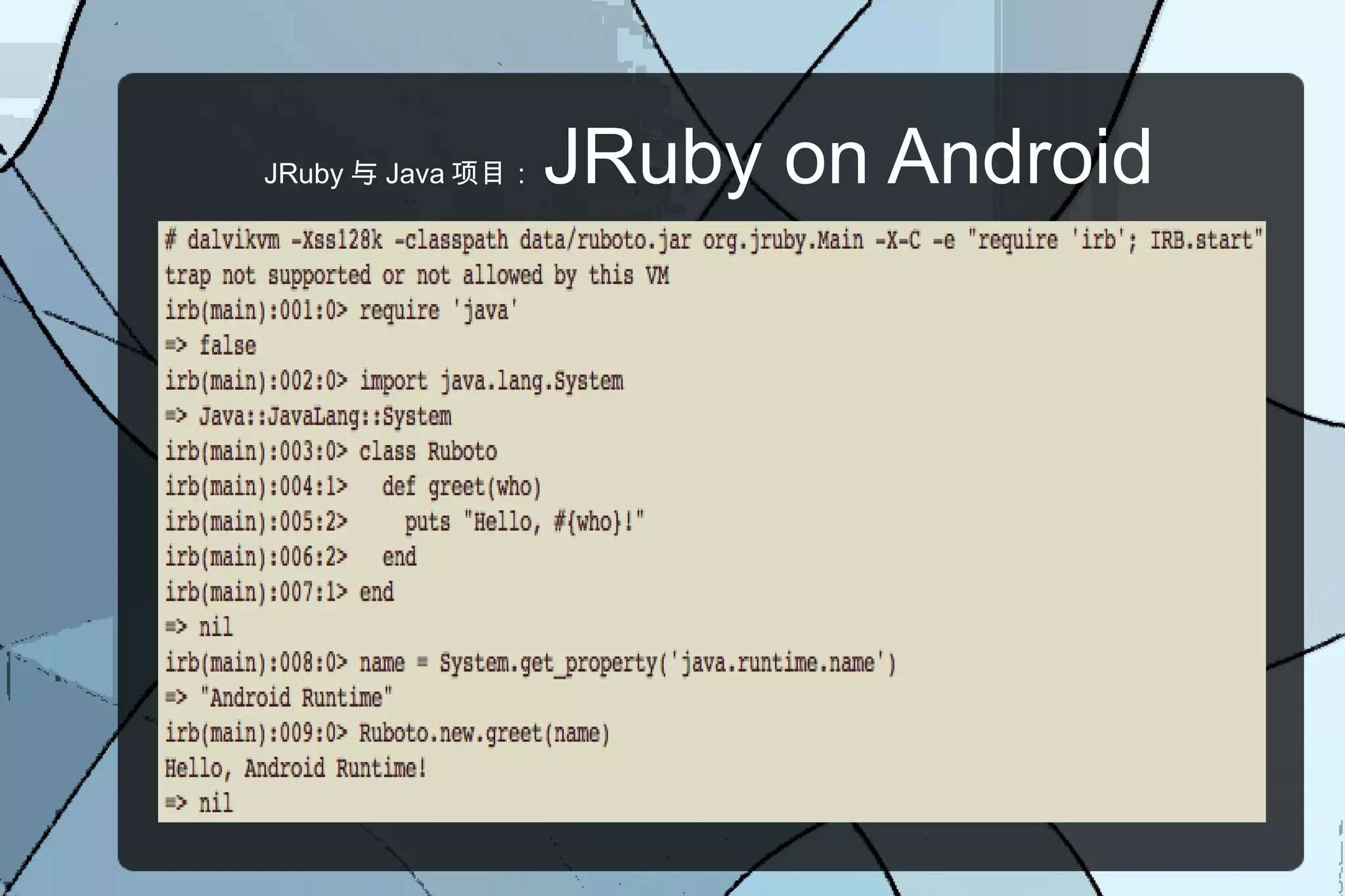Screen dimensions: 1345x896
Task: Click the line 007 'end'
Action: pos(279,592)
